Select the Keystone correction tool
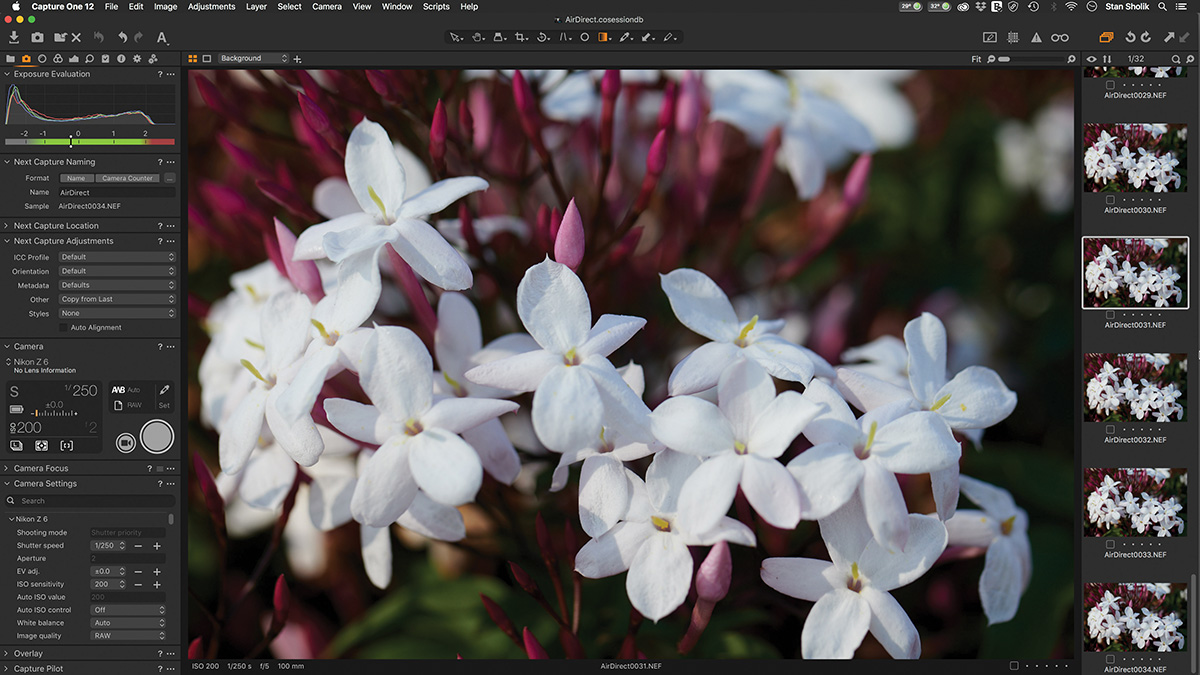The height and width of the screenshot is (675, 1200). pyautogui.click(x=566, y=37)
